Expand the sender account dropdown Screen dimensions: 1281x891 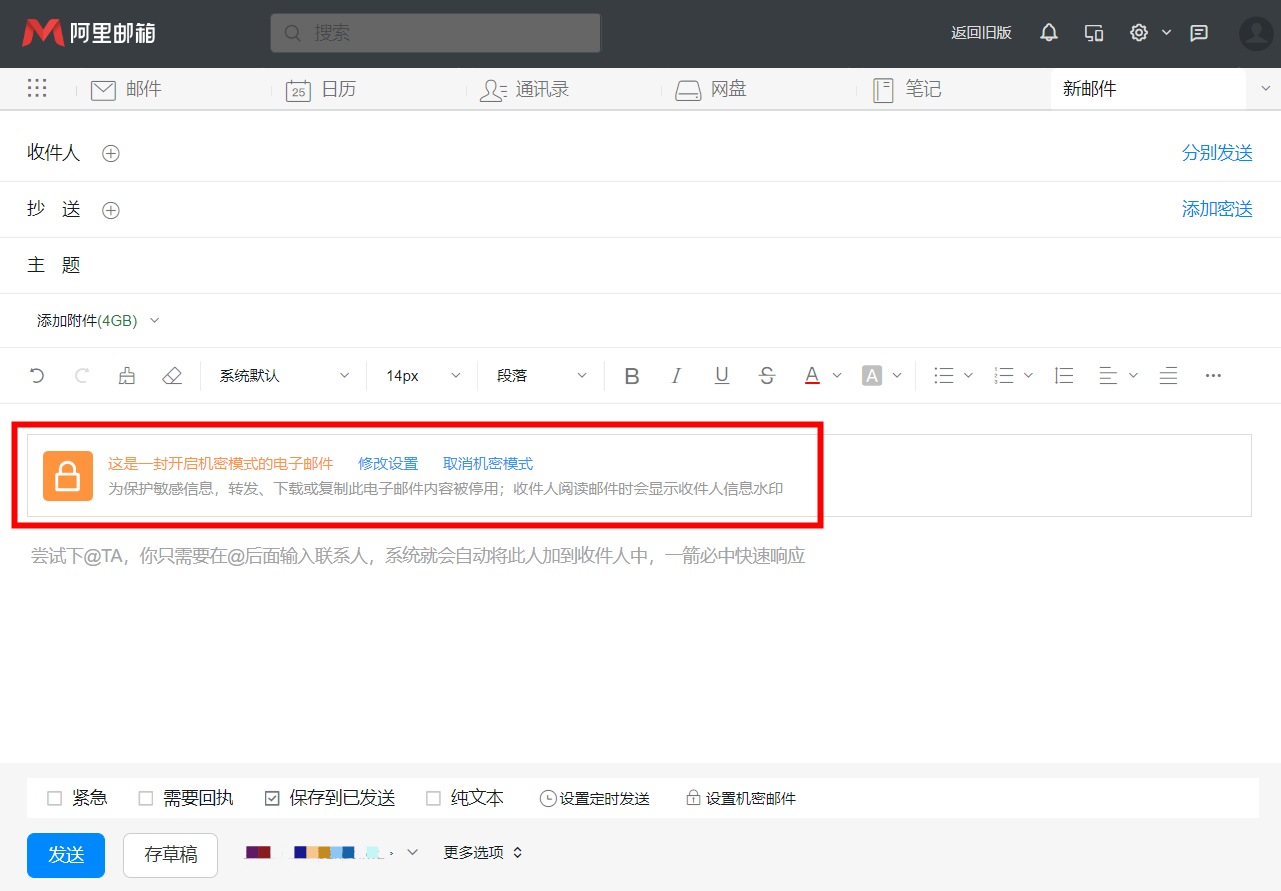[412, 852]
